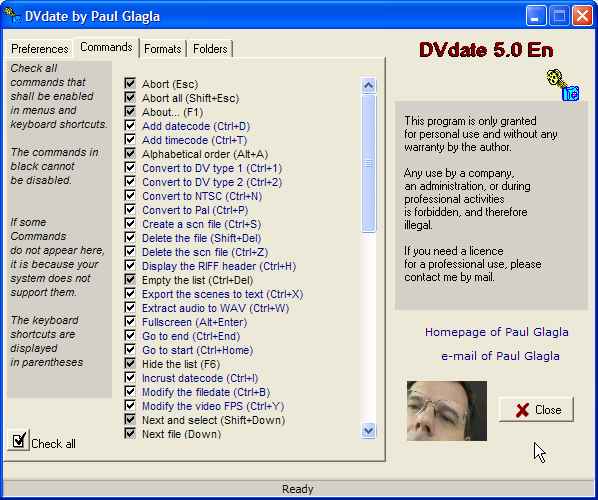Minimize the DVdate window
Screen dimensions: 598x500
coord(536,16)
